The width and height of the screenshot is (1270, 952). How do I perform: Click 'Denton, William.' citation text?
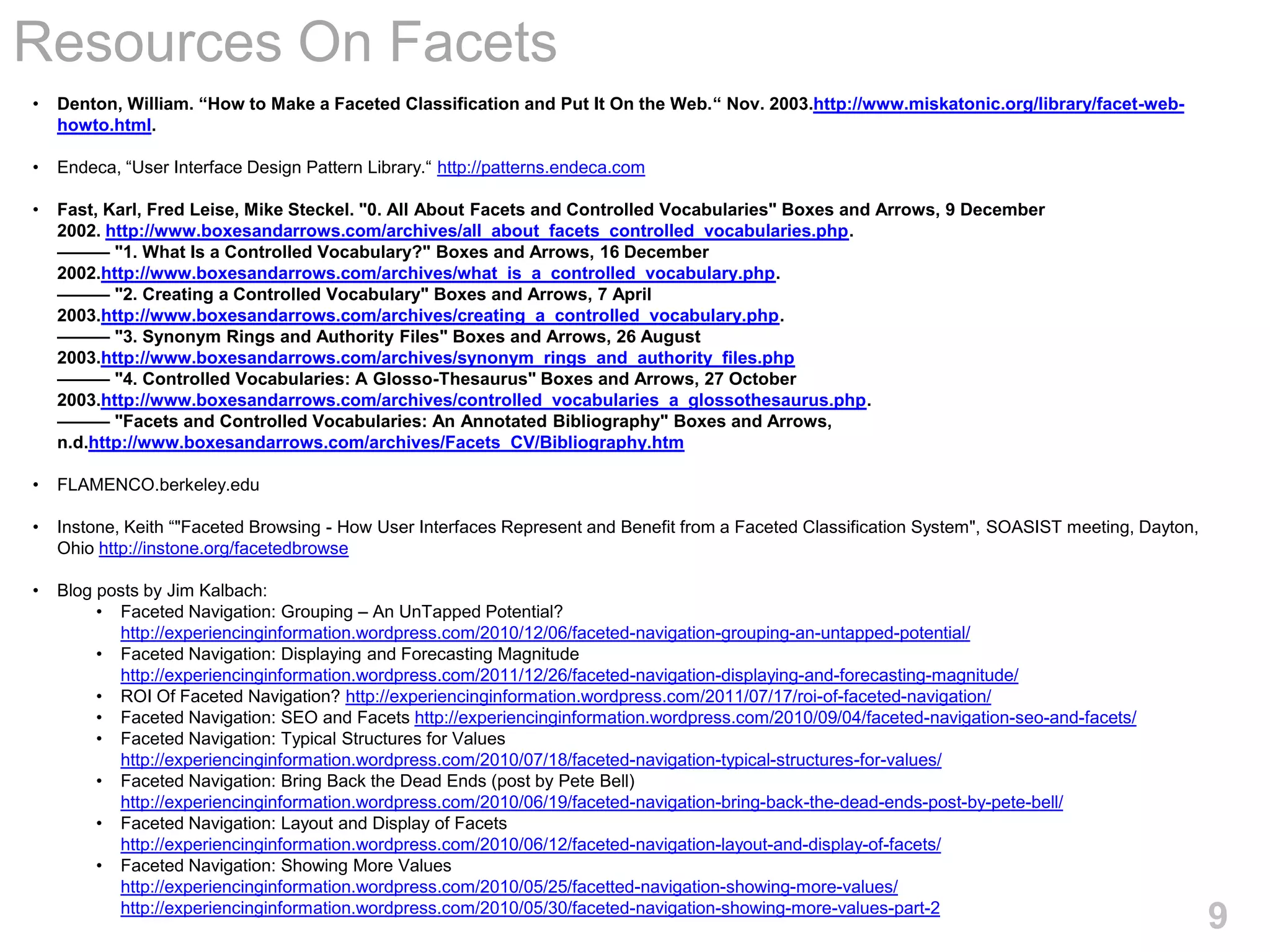(x=125, y=104)
